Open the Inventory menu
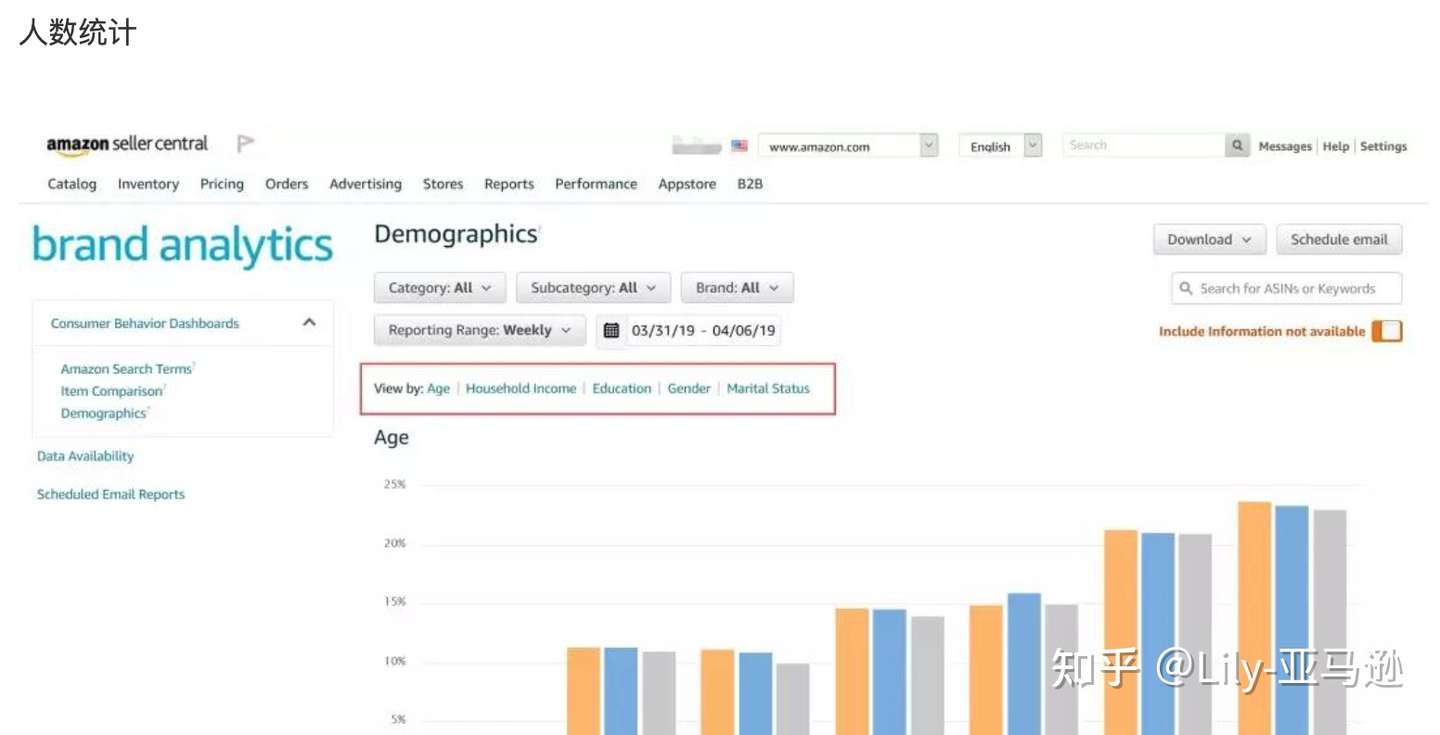Screen dimensions: 1440x735 (x=148, y=184)
